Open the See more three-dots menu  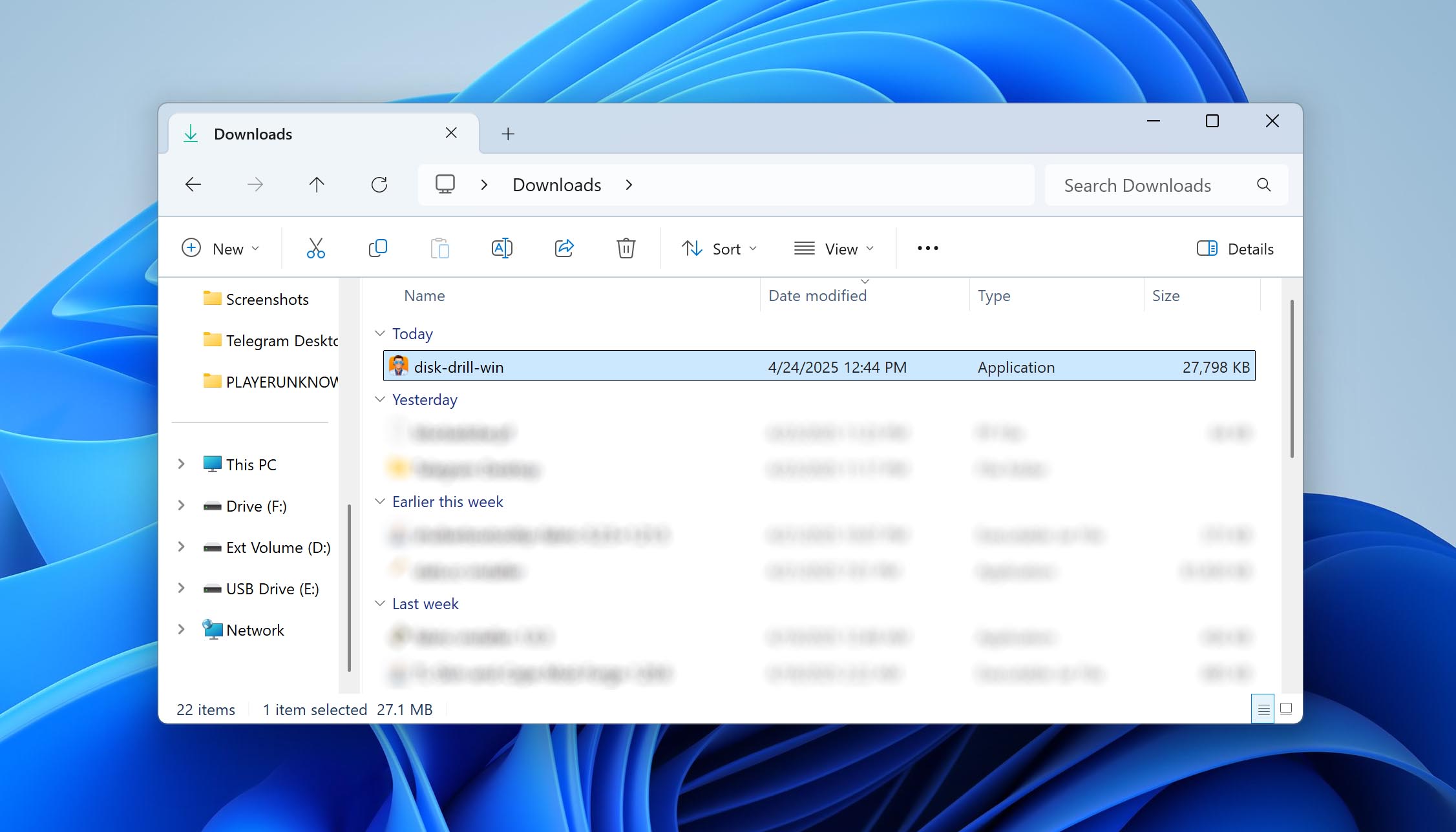point(928,248)
